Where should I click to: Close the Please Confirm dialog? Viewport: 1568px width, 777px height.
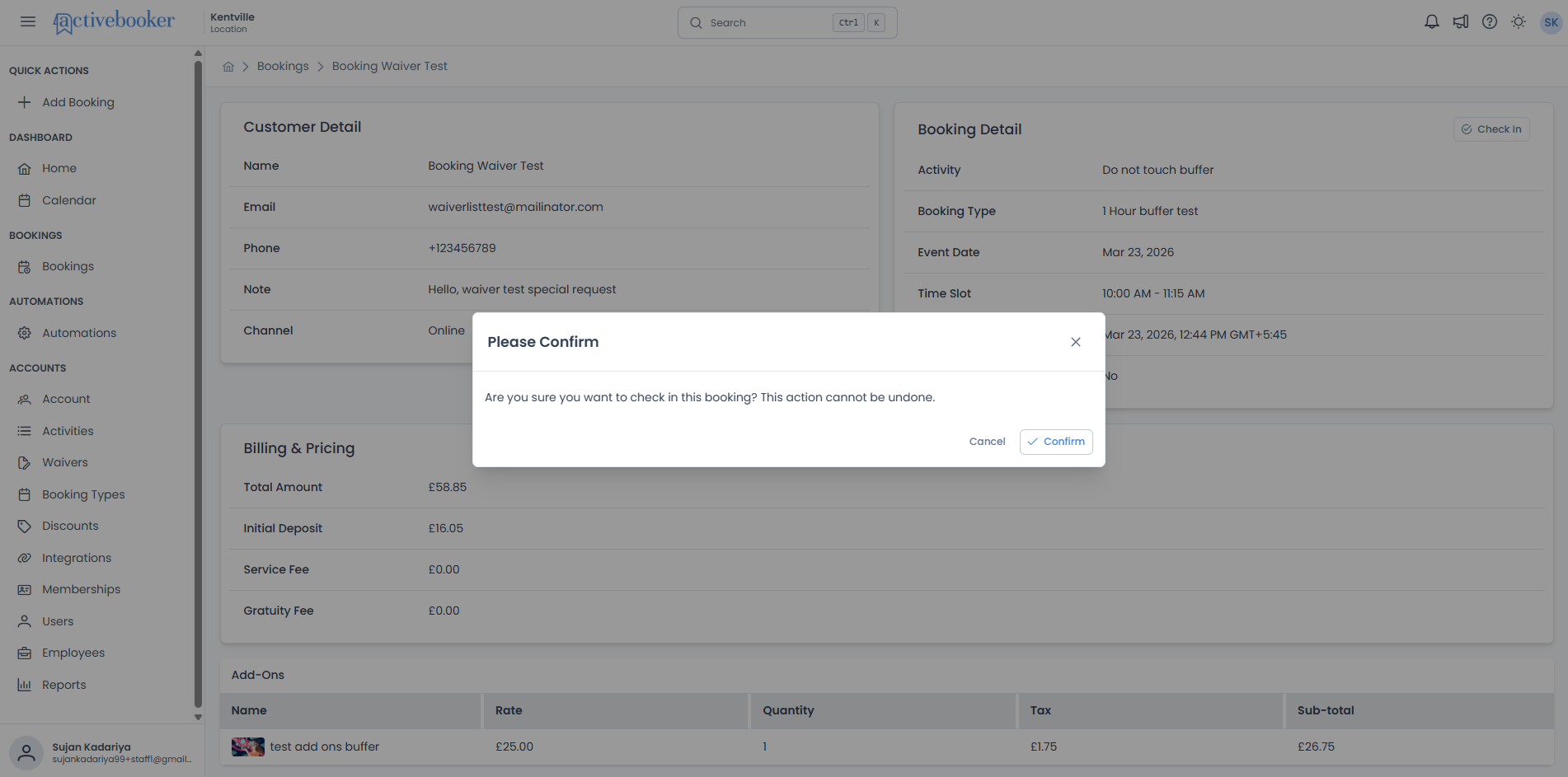coord(1075,342)
